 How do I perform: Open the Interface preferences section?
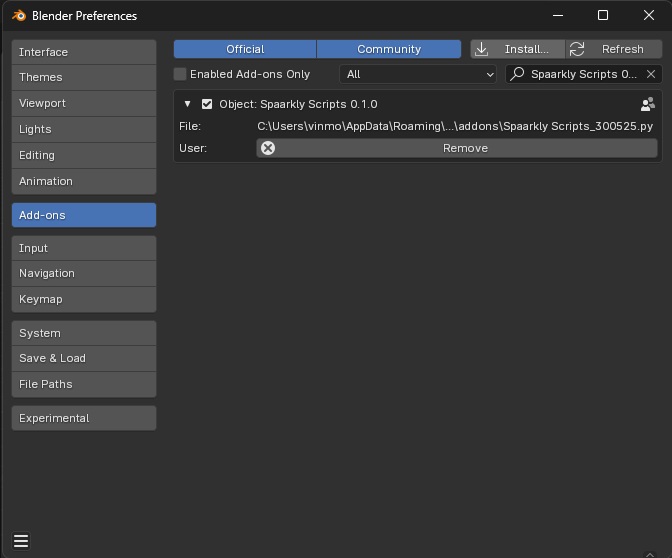pyautogui.click(x=84, y=52)
